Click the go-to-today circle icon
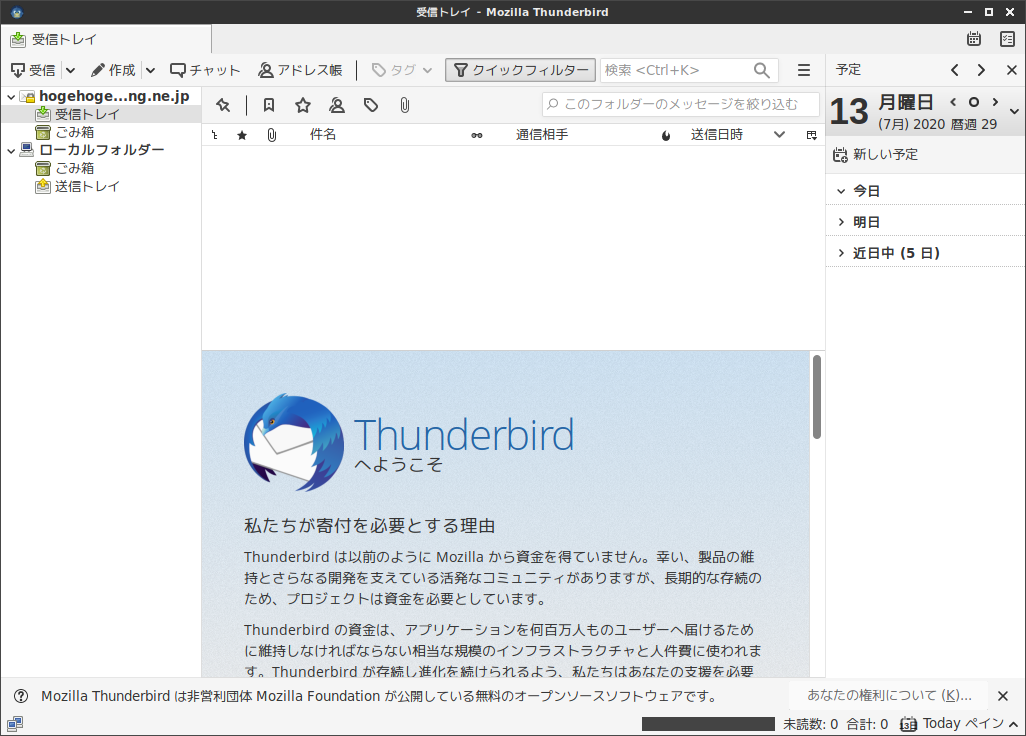Image resolution: width=1026 pixels, height=736 pixels. click(974, 102)
